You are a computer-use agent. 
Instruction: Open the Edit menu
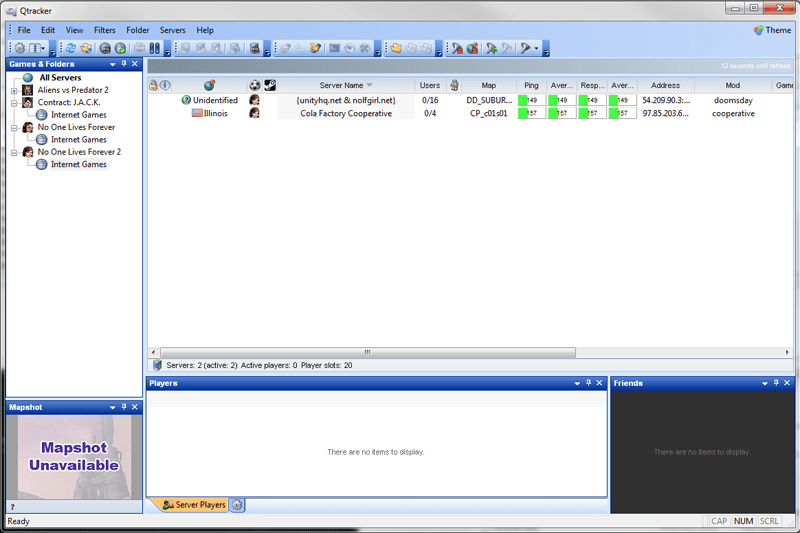48,30
